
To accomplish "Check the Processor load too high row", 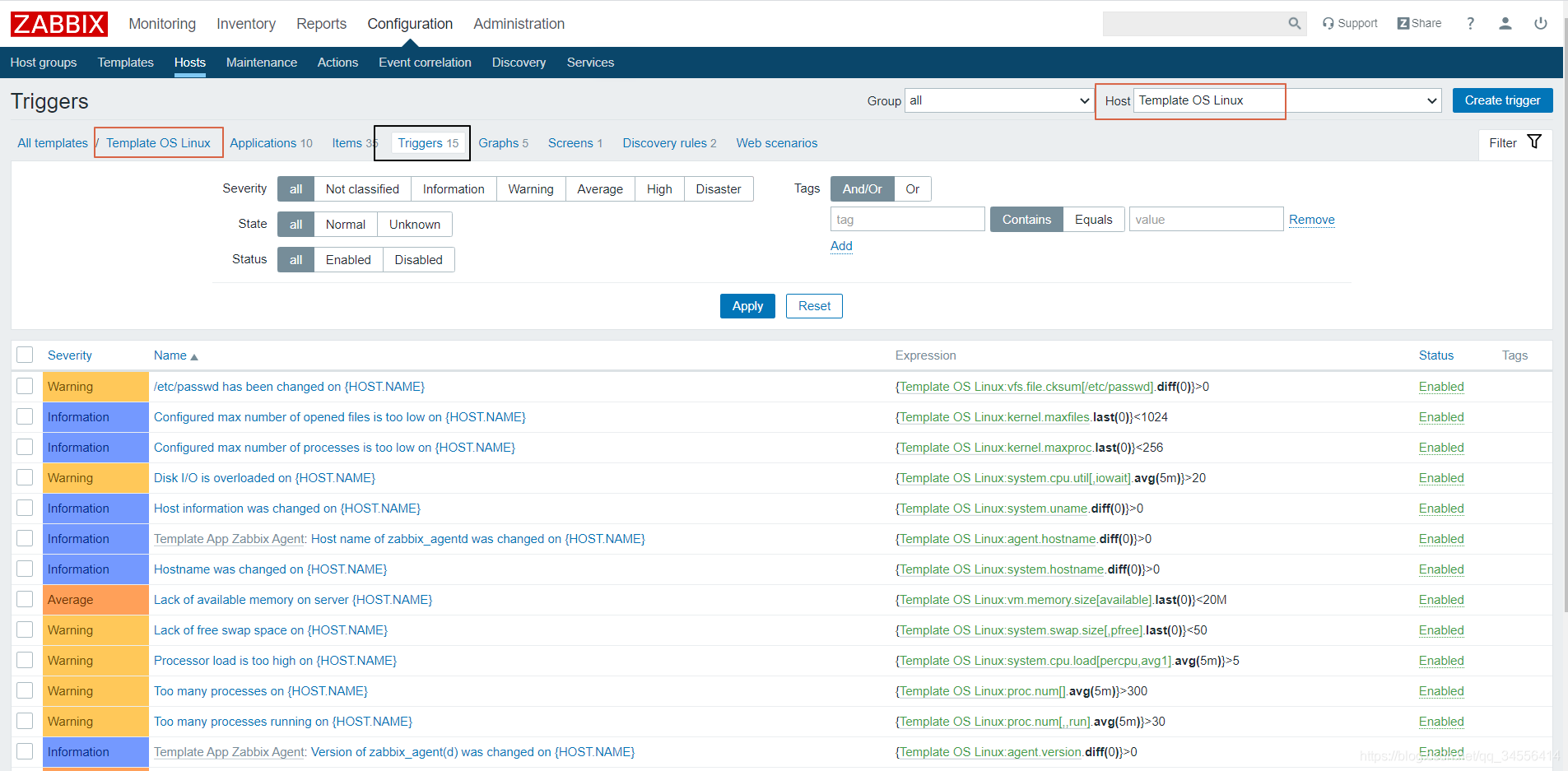I will click(25, 660).
